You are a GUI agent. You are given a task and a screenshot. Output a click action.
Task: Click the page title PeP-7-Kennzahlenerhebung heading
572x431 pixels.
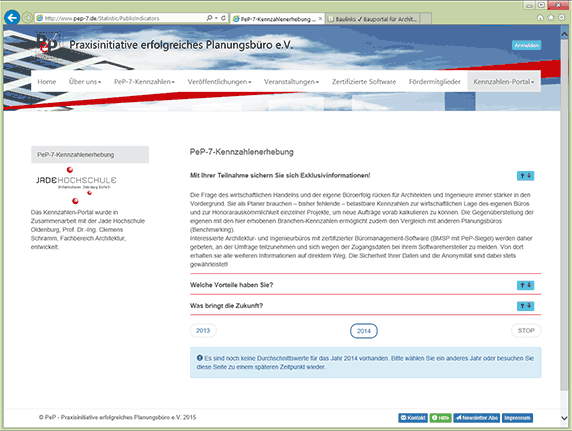tap(241, 152)
